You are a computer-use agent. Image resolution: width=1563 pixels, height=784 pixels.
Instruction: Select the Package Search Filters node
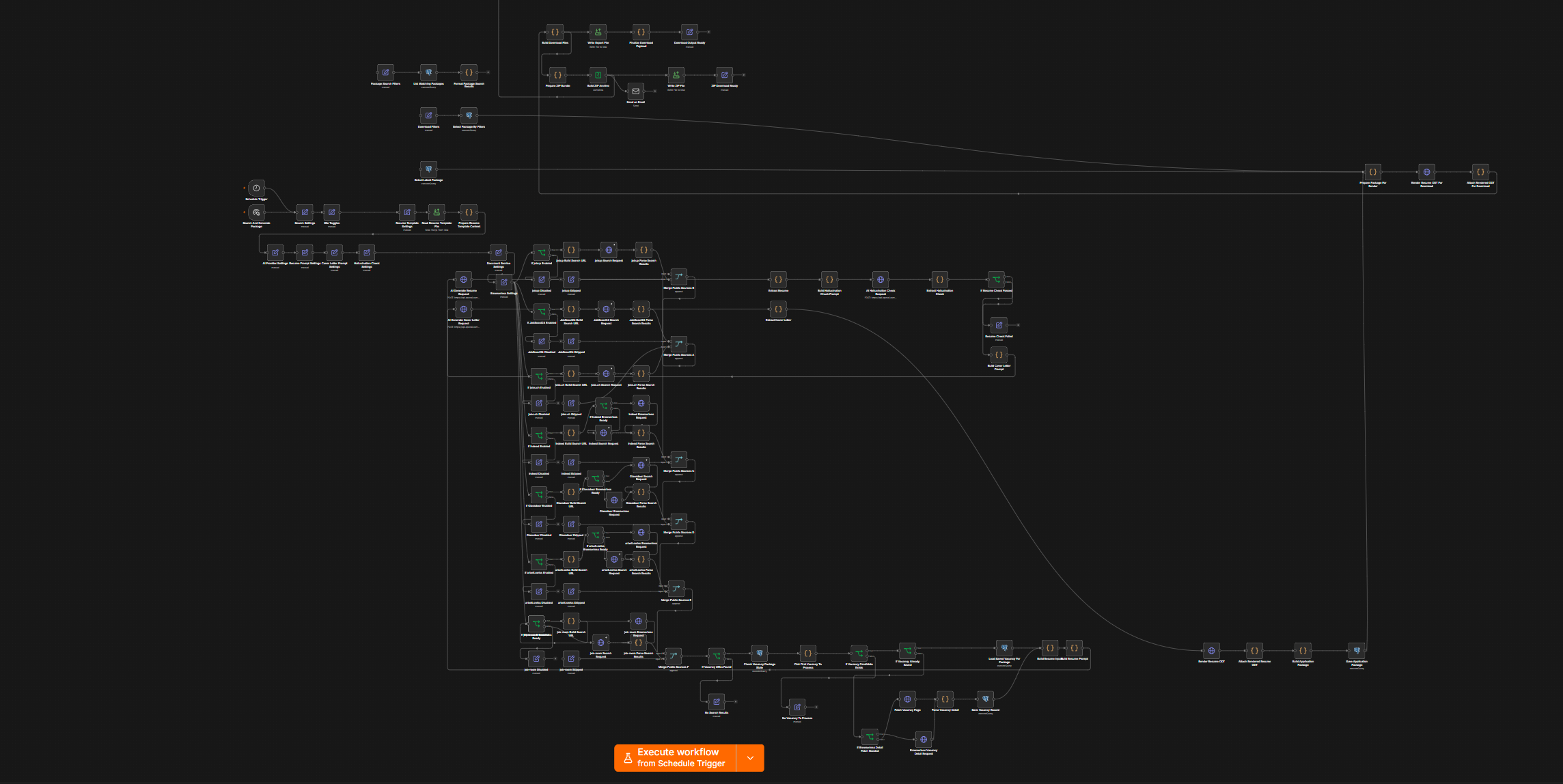coord(385,72)
